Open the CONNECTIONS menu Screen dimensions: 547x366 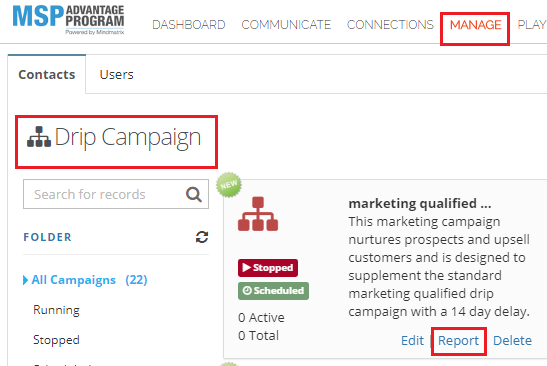(390, 25)
